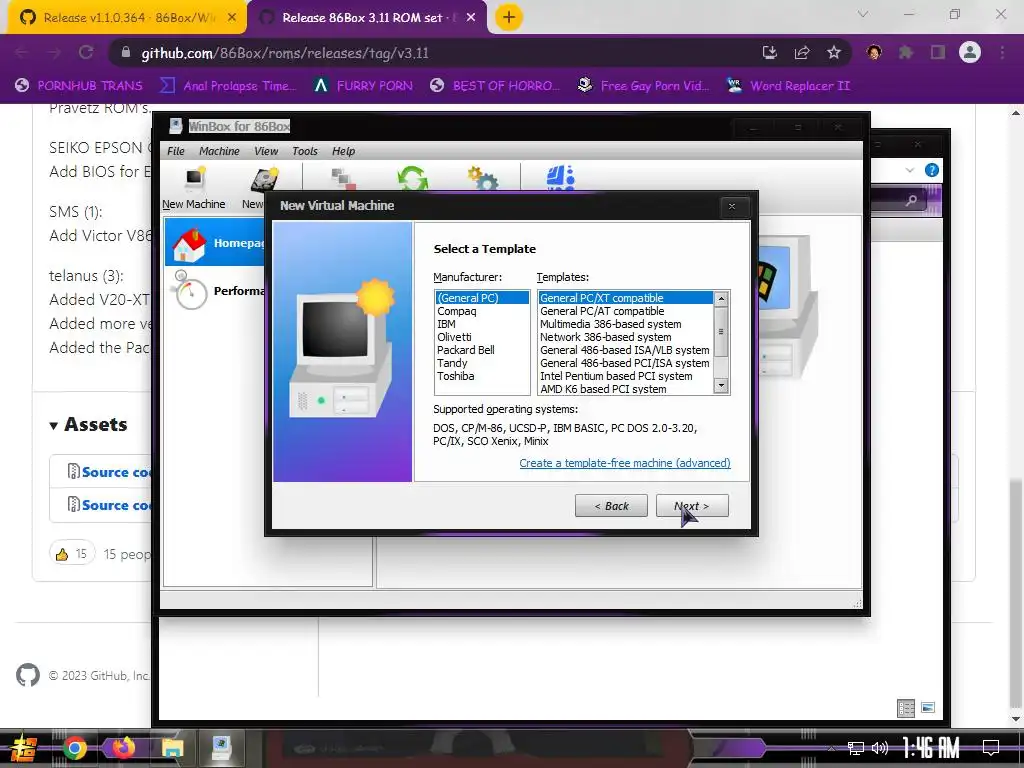
Task: Open the tab search chevron in Chrome
Action: tap(863, 14)
